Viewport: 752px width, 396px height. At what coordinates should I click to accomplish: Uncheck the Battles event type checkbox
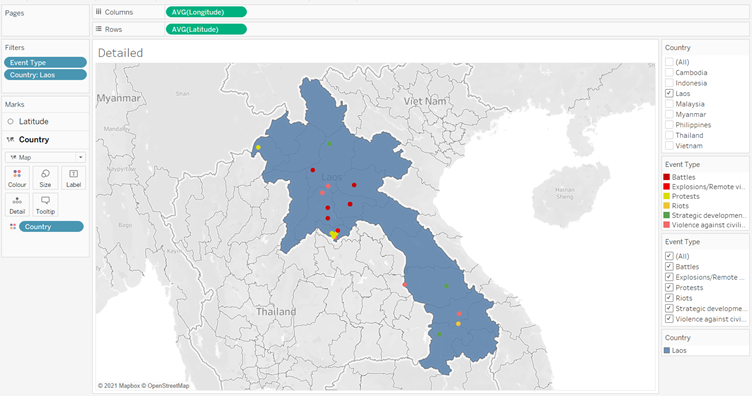(x=669, y=267)
